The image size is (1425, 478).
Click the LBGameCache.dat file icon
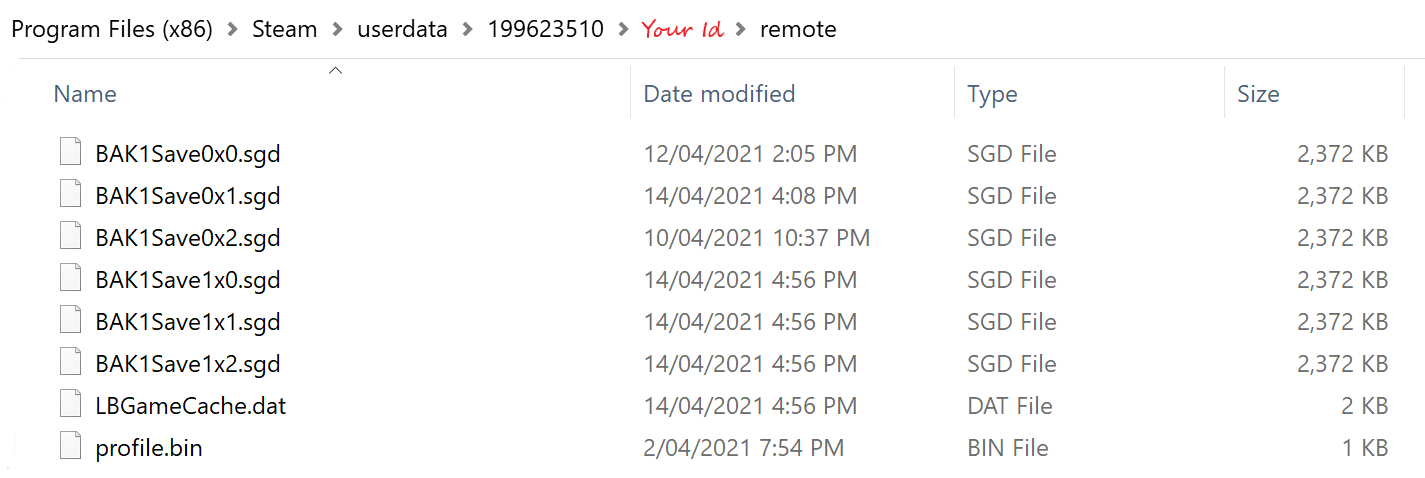(x=70, y=406)
